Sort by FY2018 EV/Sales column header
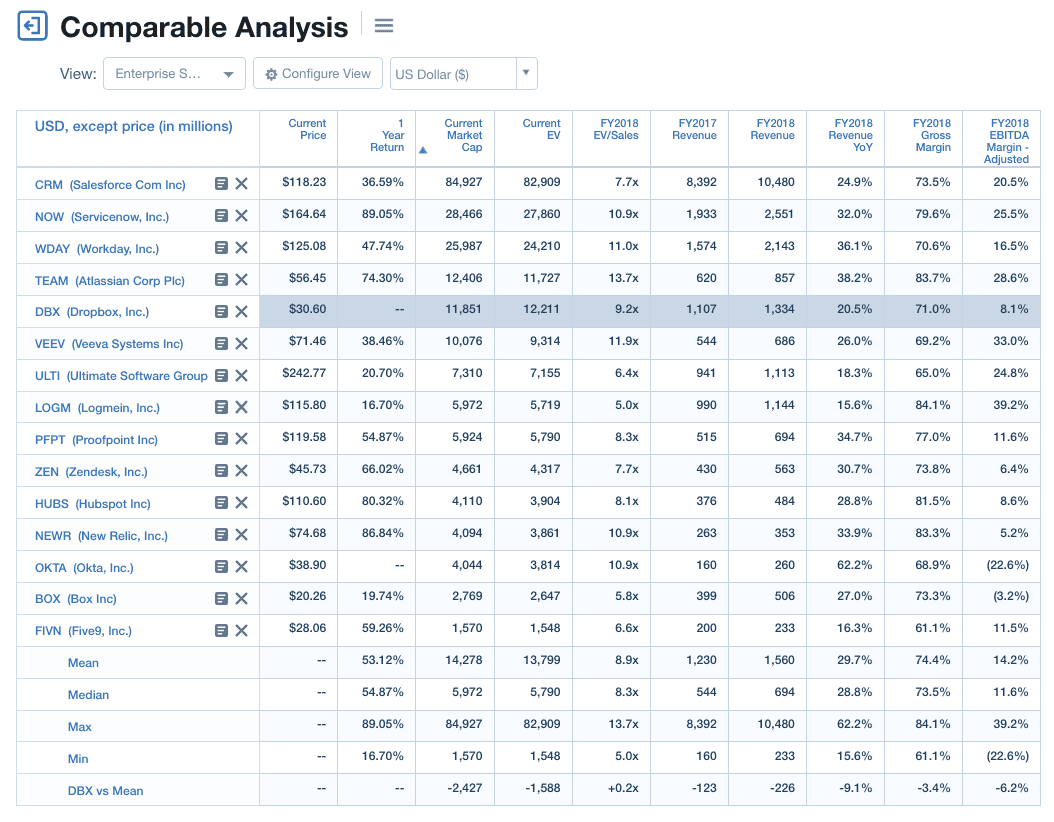The image size is (1054, 822). (615, 130)
